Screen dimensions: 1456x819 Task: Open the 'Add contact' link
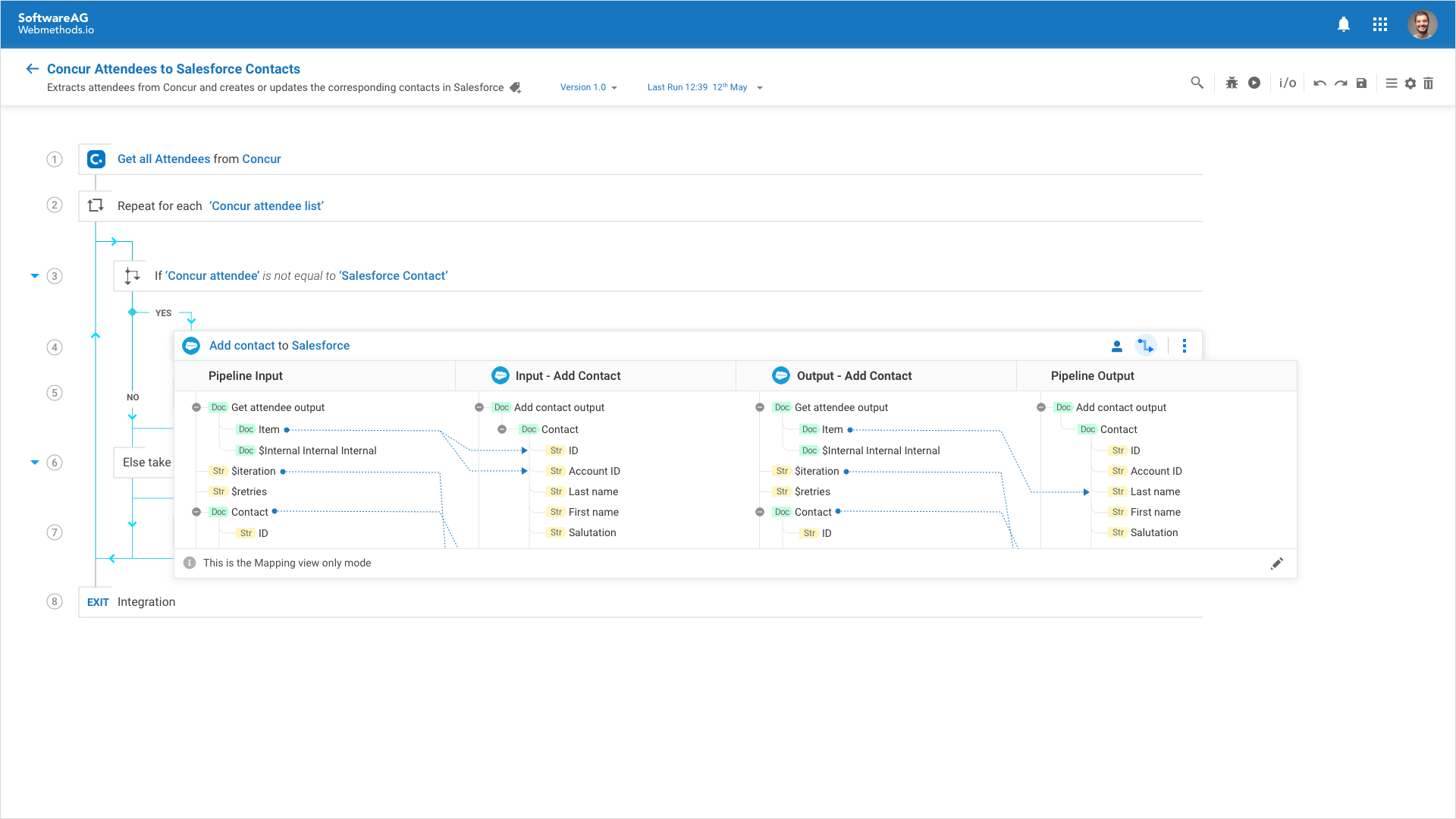pos(242,346)
